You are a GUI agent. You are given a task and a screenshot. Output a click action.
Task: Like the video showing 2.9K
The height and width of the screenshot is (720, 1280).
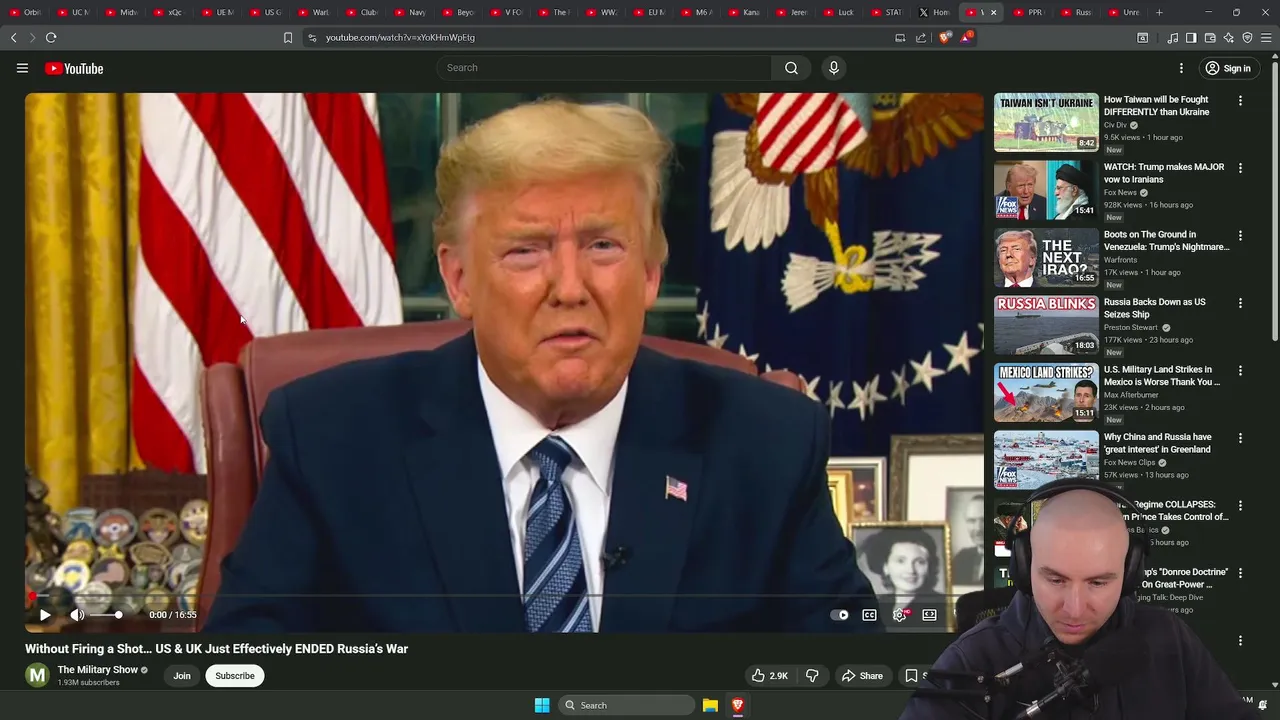(769, 676)
